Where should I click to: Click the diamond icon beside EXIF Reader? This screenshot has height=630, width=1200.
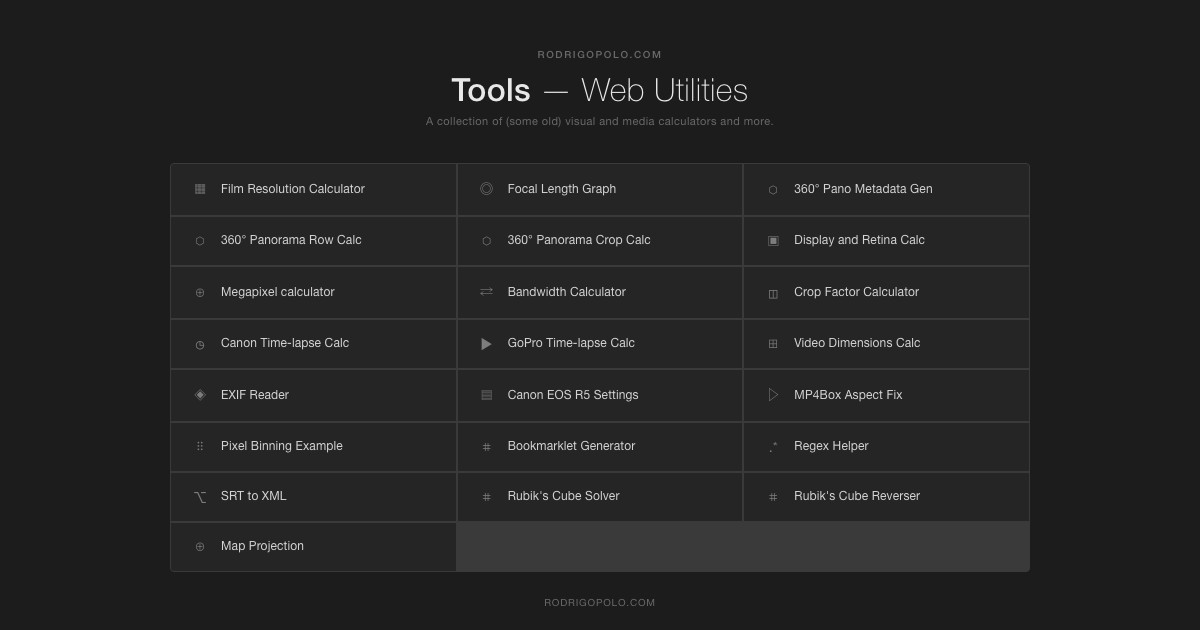pyautogui.click(x=200, y=395)
